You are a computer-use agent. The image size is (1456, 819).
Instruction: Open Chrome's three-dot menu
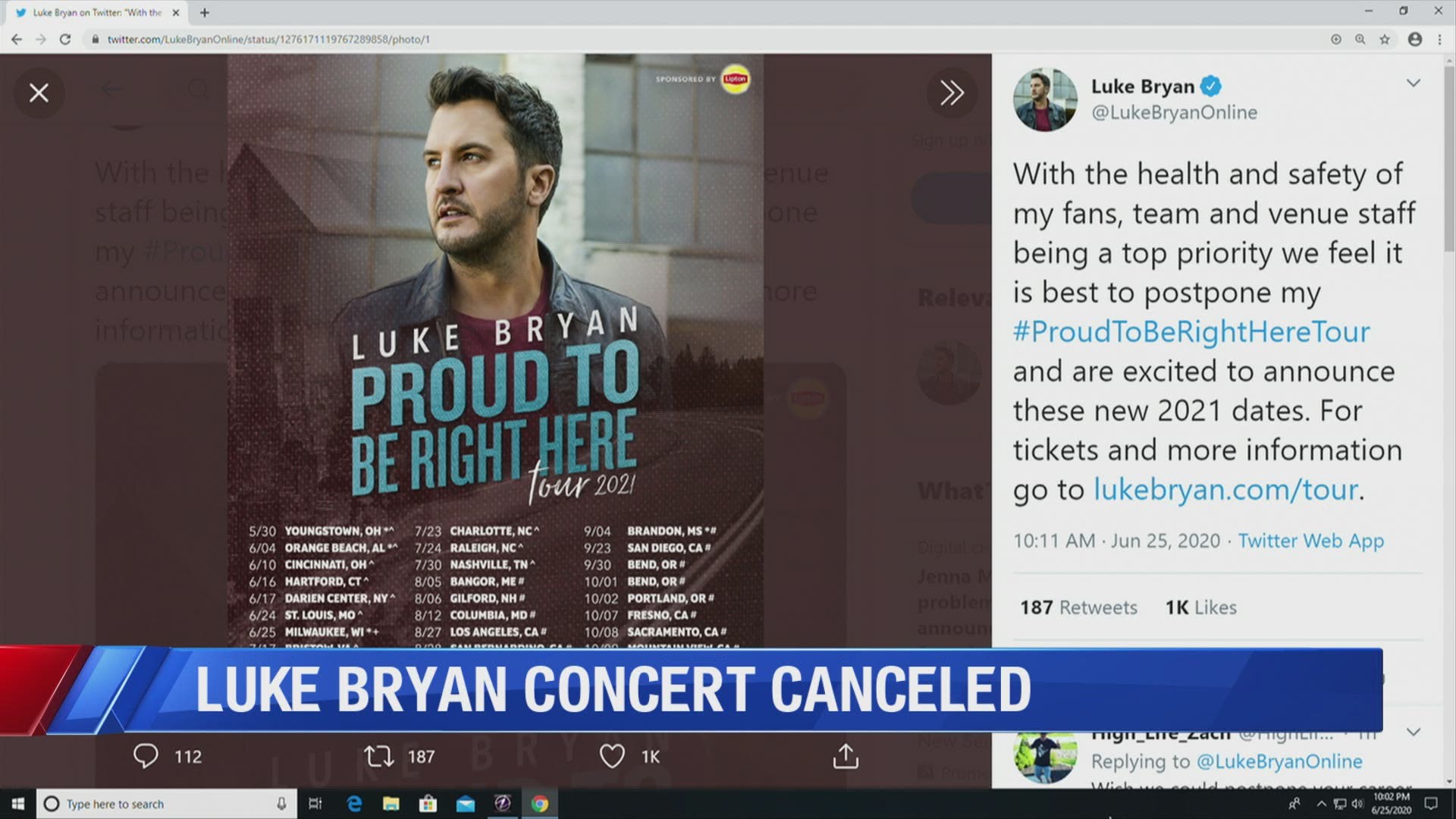pyautogui.click(x=1439, y=39)
